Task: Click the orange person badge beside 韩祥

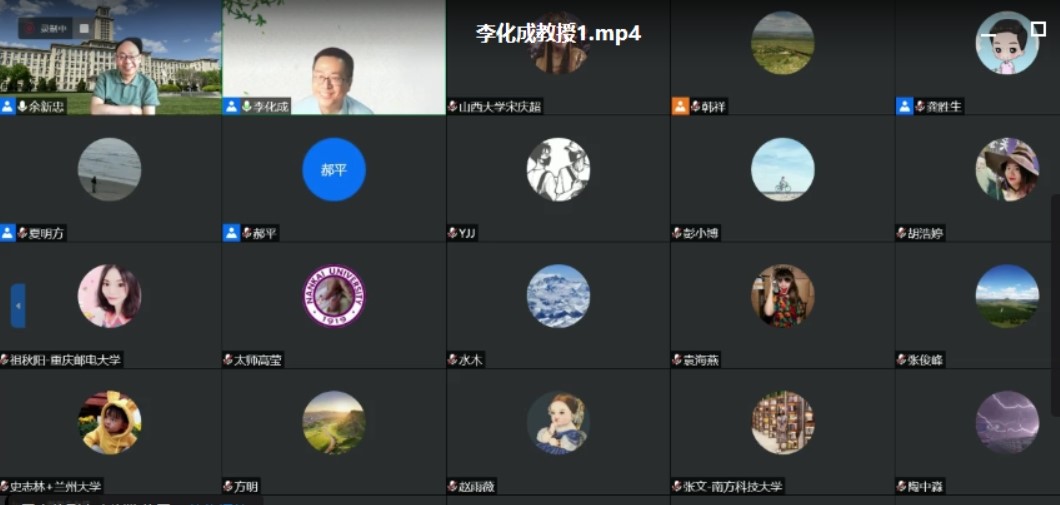Action: click(x=679, y=106)
